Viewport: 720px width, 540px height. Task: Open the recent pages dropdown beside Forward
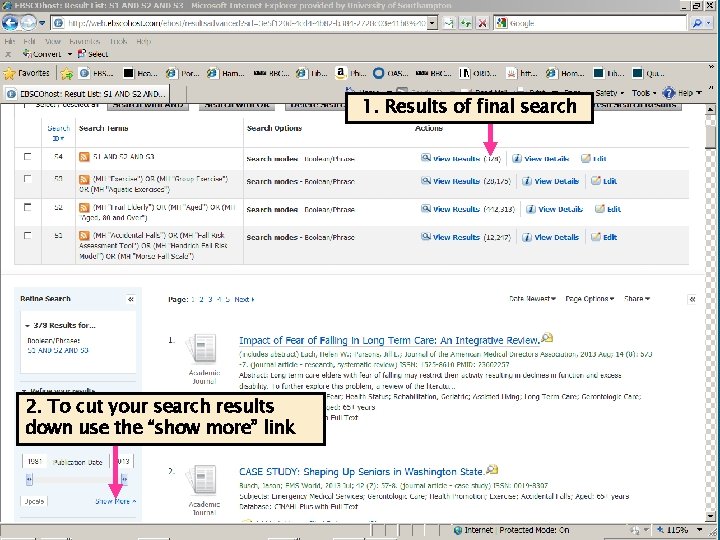42,22
